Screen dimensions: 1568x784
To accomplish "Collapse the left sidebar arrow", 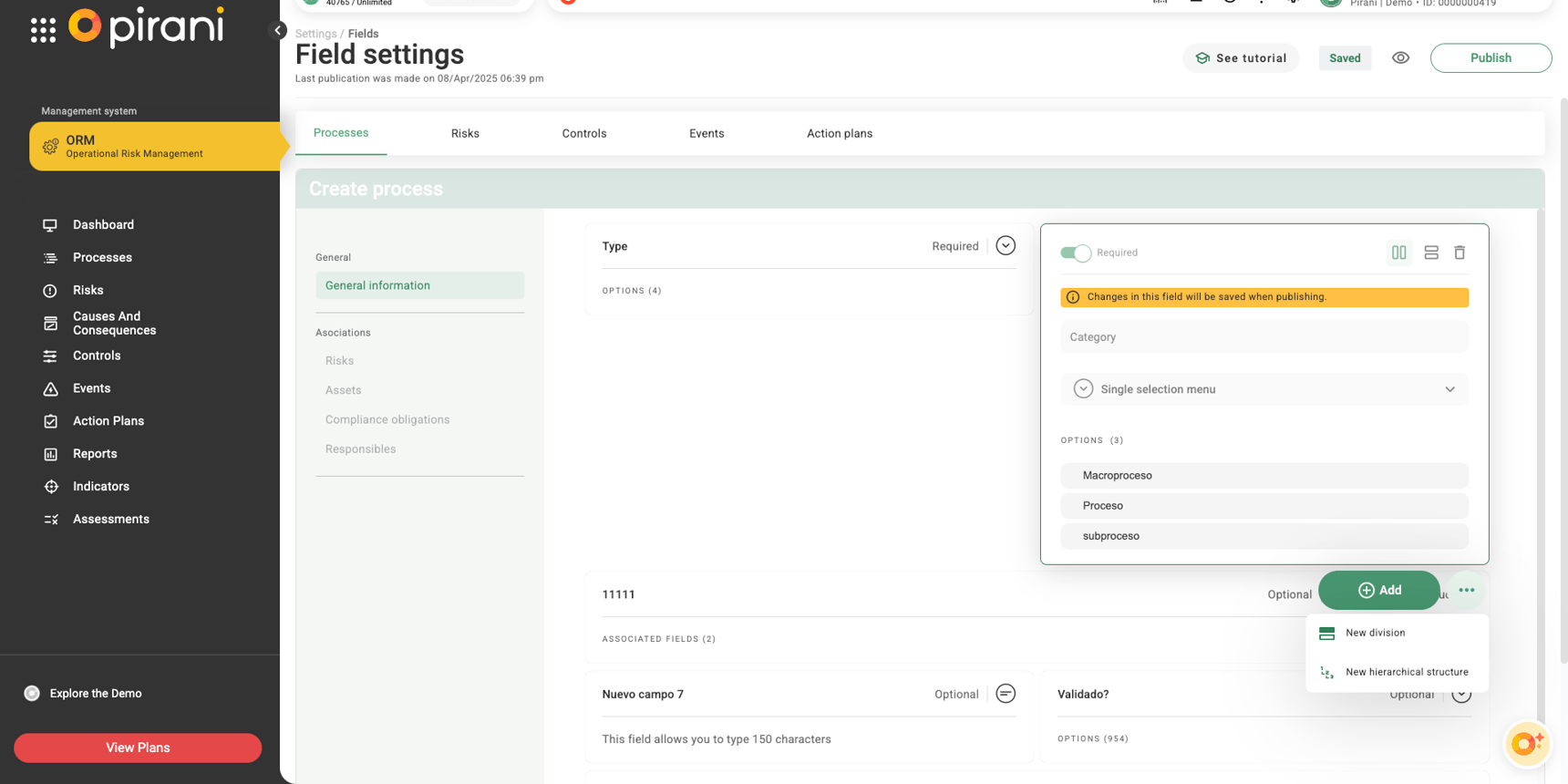I will tap(278, 30).
